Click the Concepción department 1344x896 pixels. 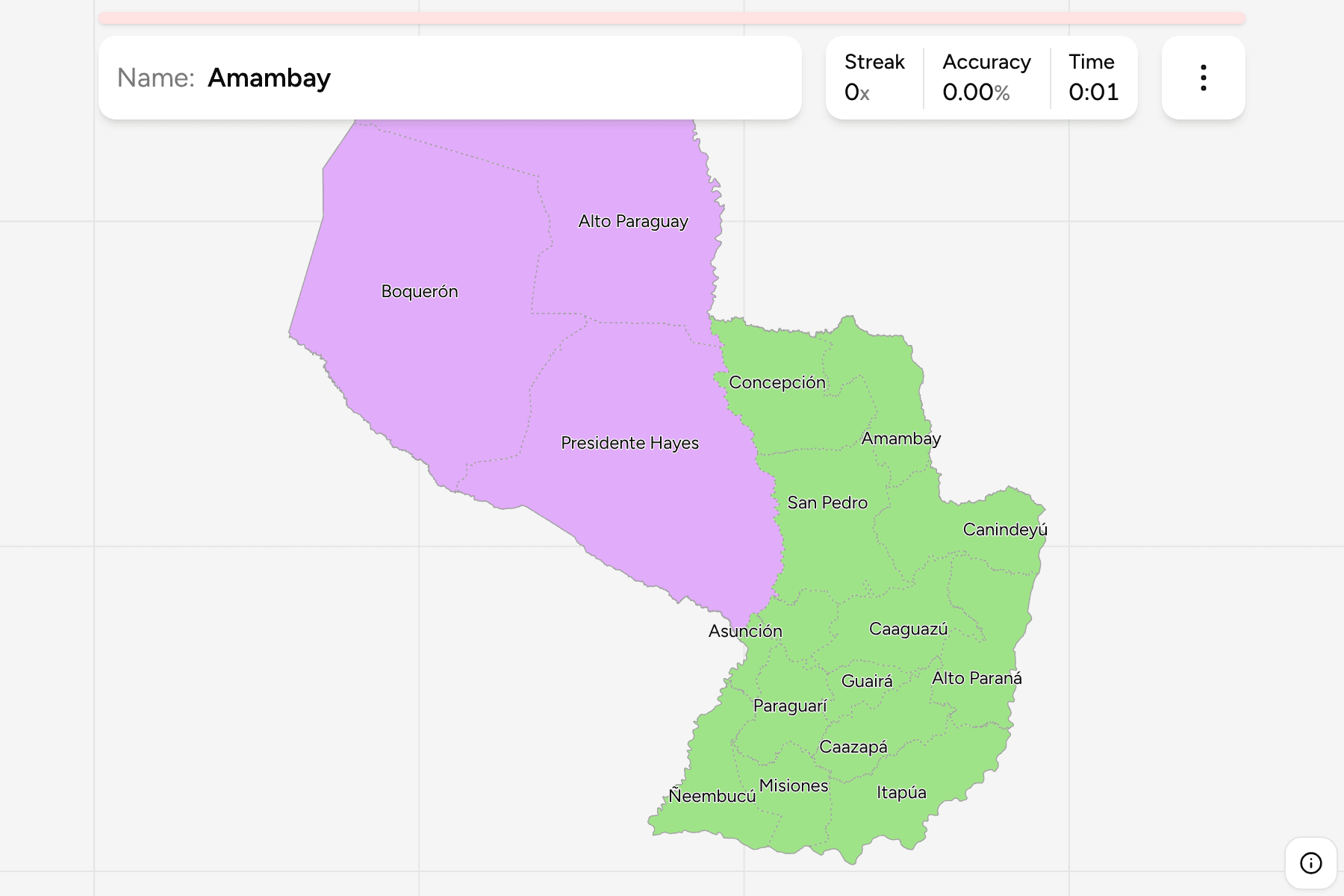777,382
